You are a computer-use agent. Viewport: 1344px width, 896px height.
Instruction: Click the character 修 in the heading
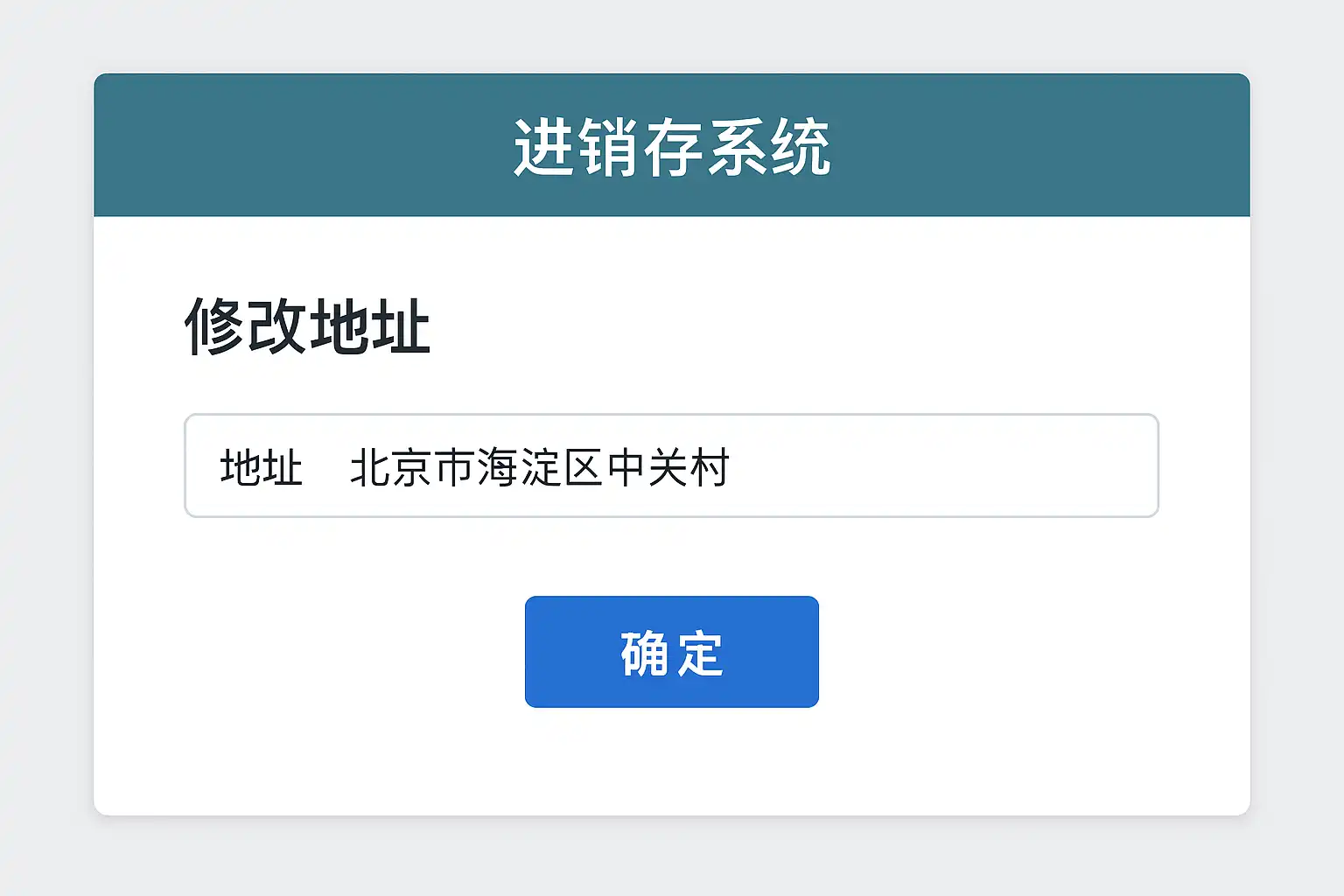pyautogui.click(x=214, y=326)
